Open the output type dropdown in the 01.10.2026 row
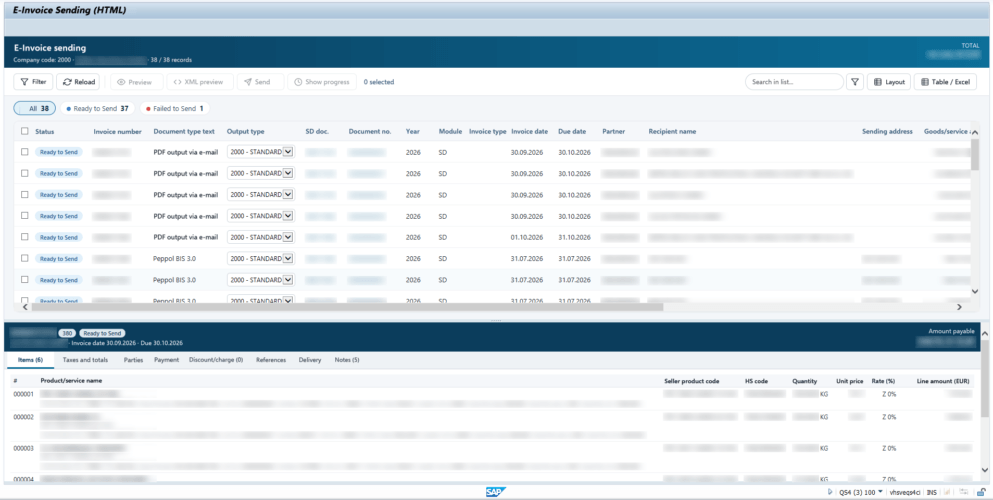 coord(261,237)
